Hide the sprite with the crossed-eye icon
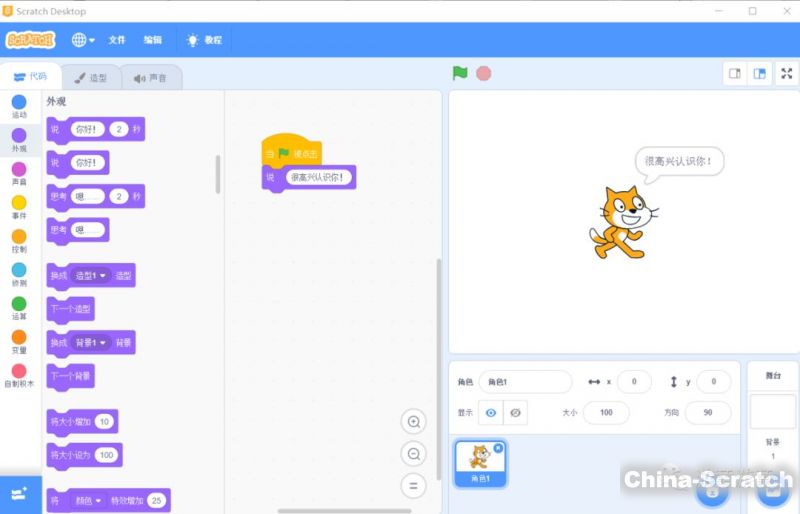 pyautogui.click(x=515, y=412)
